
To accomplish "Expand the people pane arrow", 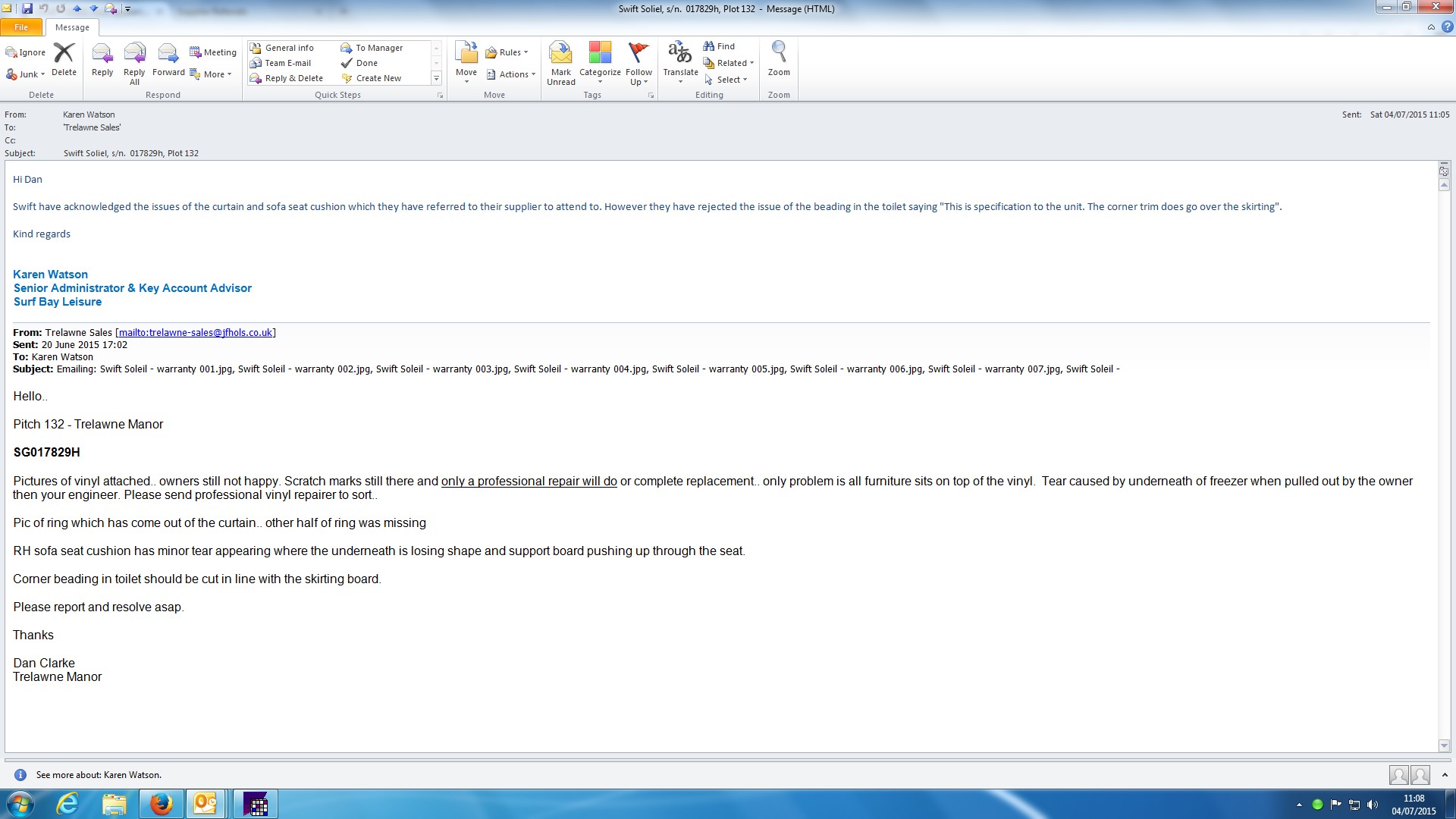I will [x=1445, y=774].
